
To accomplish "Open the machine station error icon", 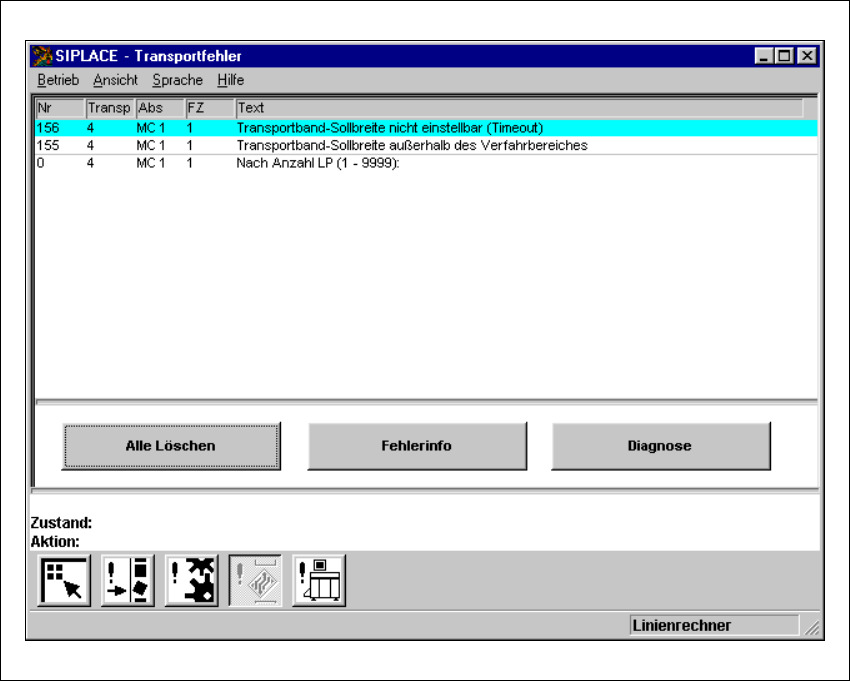I will [x=319, y=581].
